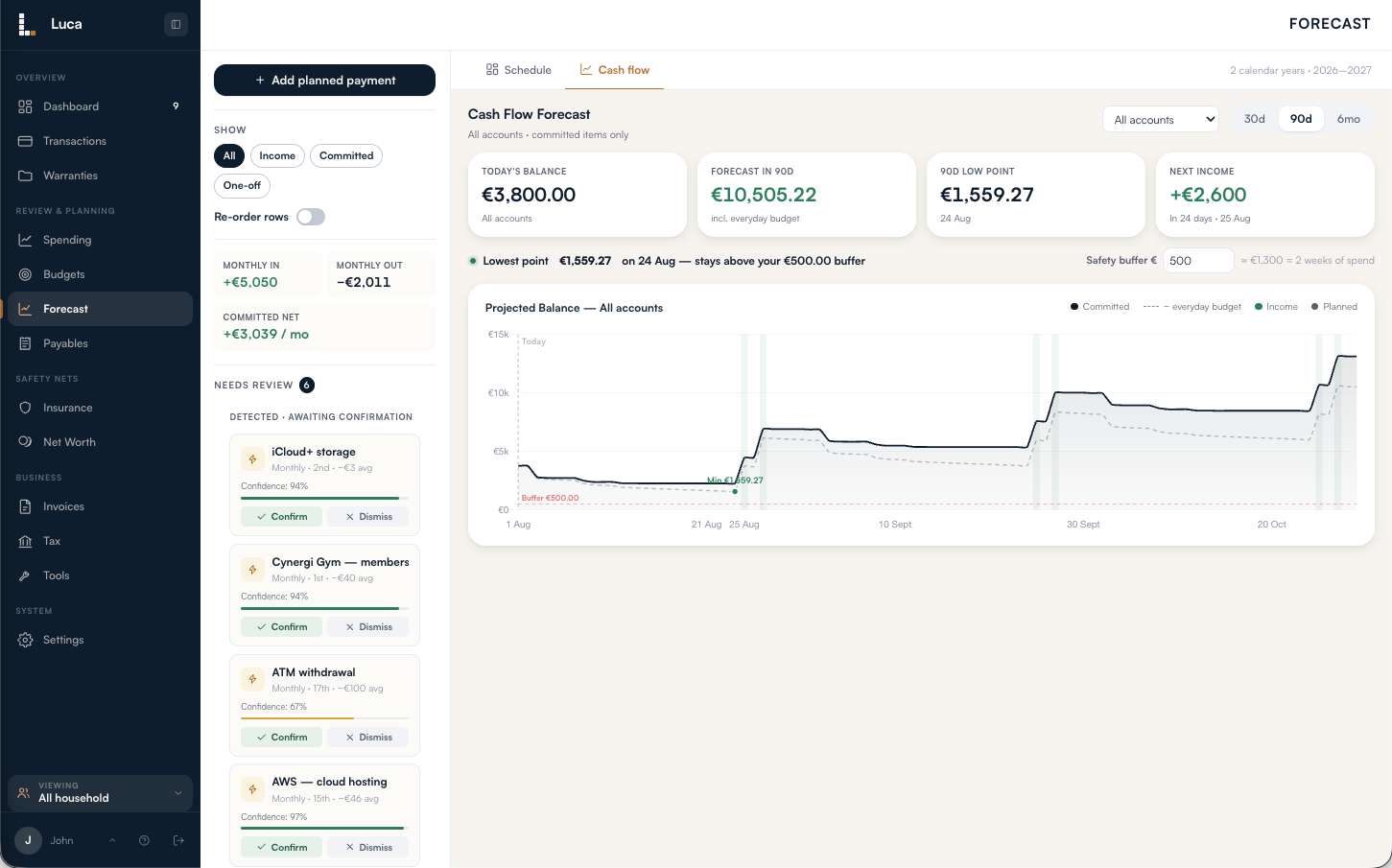Viewport: 1392px width, 868px height.
Task: Toggle the Committed legend series
Action: tap(1099, 307)
